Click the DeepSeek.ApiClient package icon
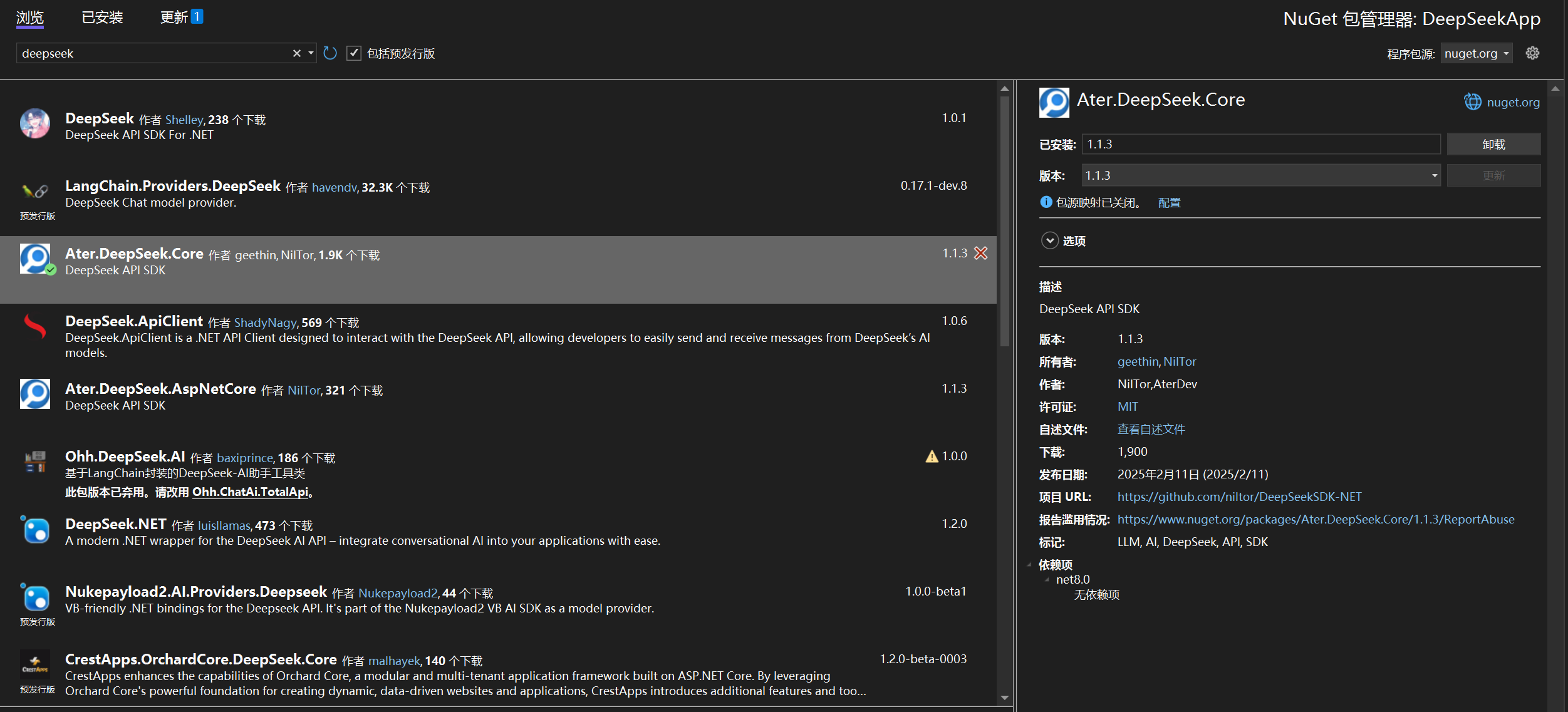The height and width of the screenshot is (712, 1568). pos(35,326)
